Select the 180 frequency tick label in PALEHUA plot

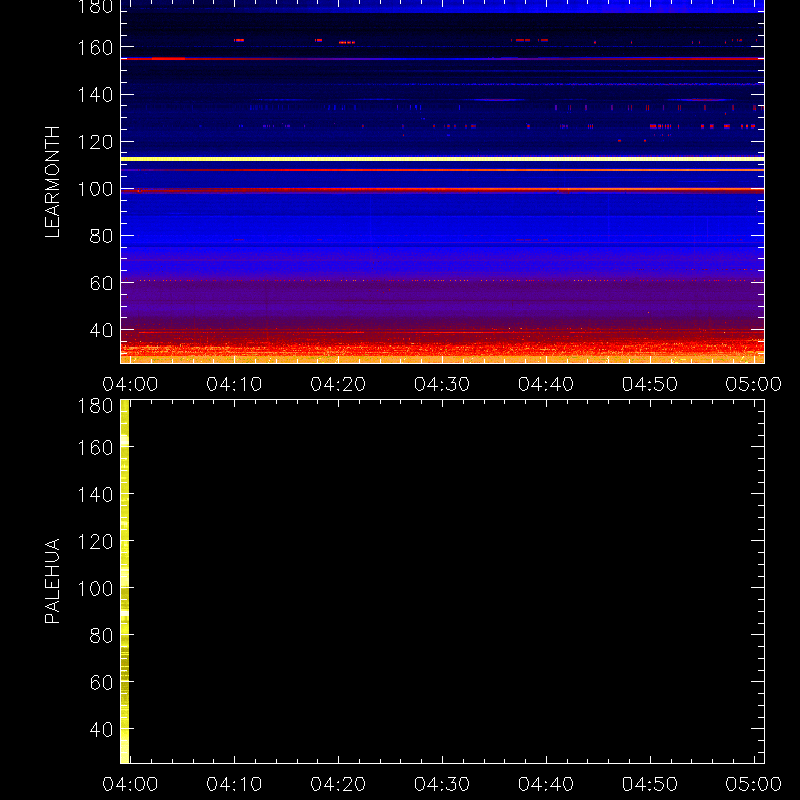[x=95, y=406]
